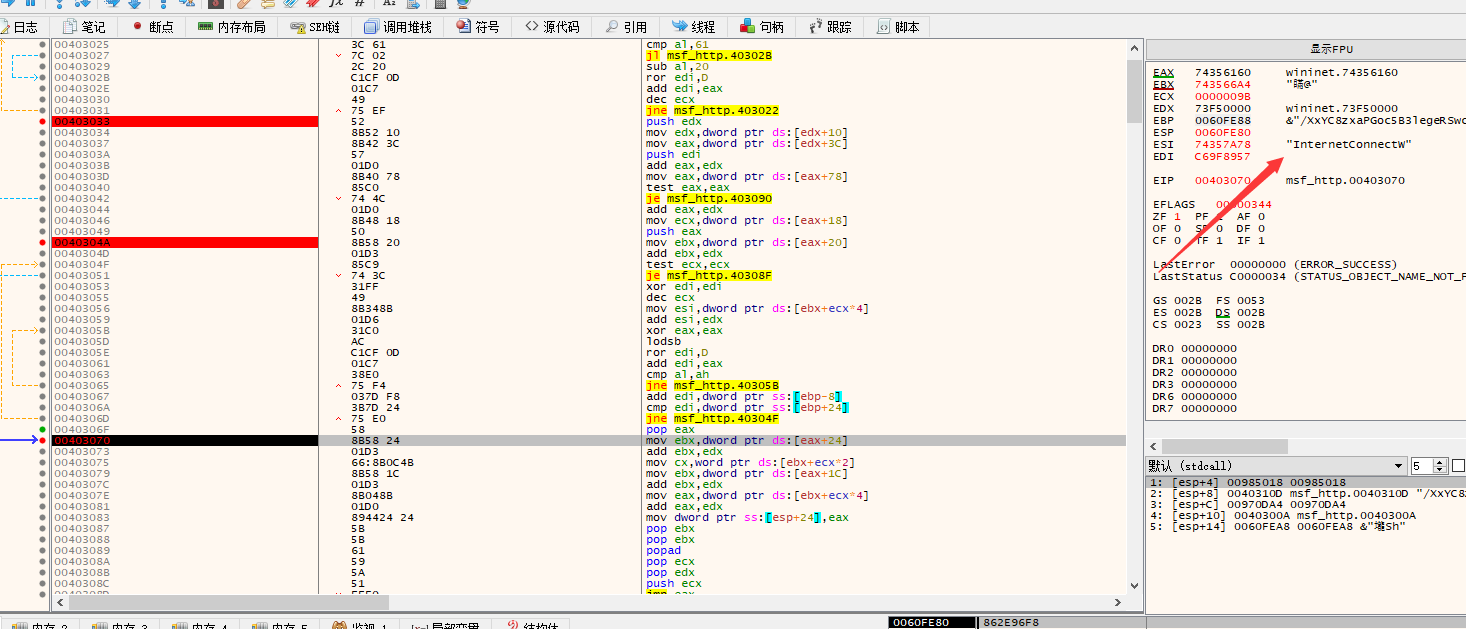Click the highlighted stack address 0060FE80
1466x629 pixels.
(x=932, y=622)
